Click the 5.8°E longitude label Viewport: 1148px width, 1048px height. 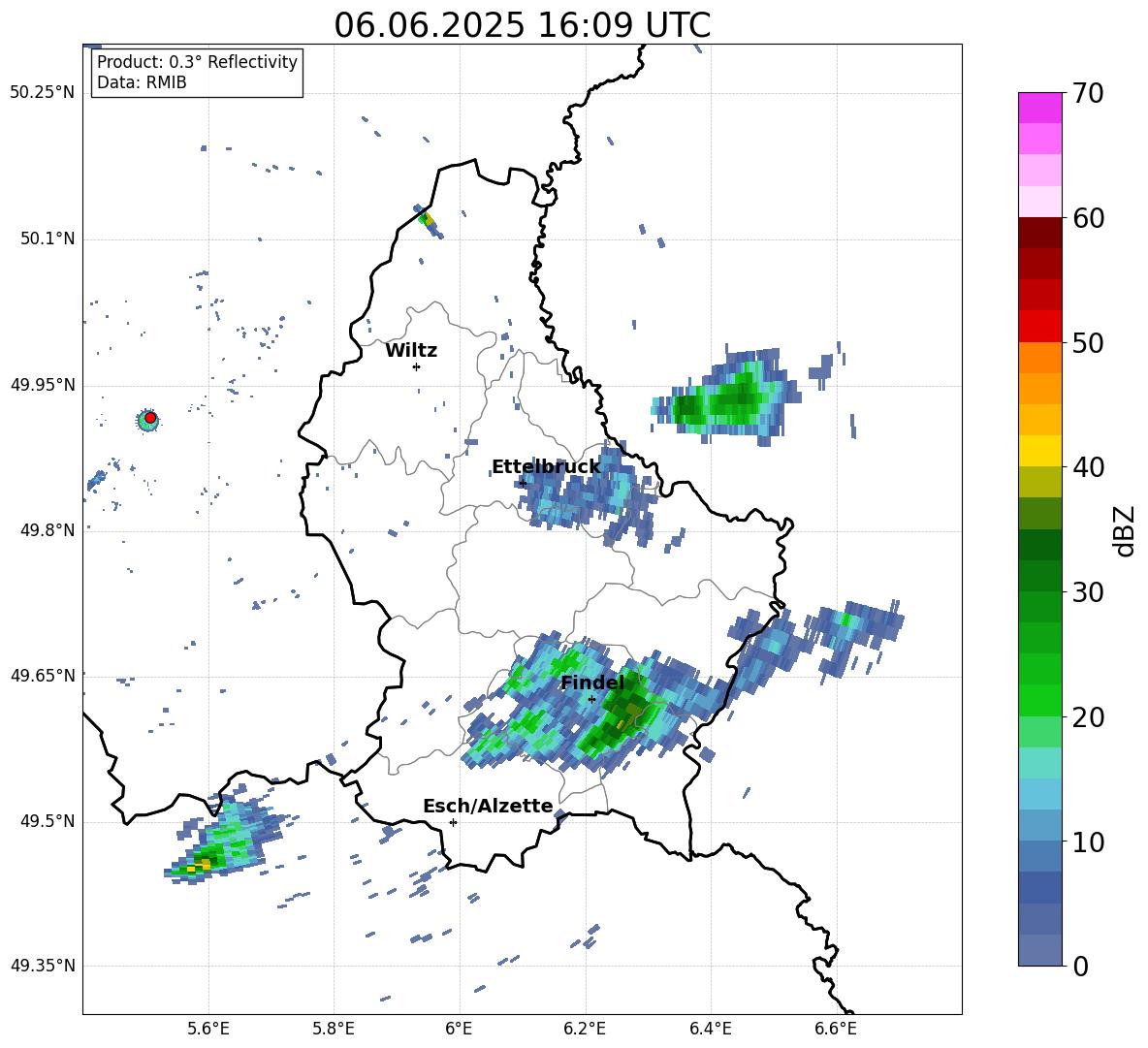point(334,1029)
